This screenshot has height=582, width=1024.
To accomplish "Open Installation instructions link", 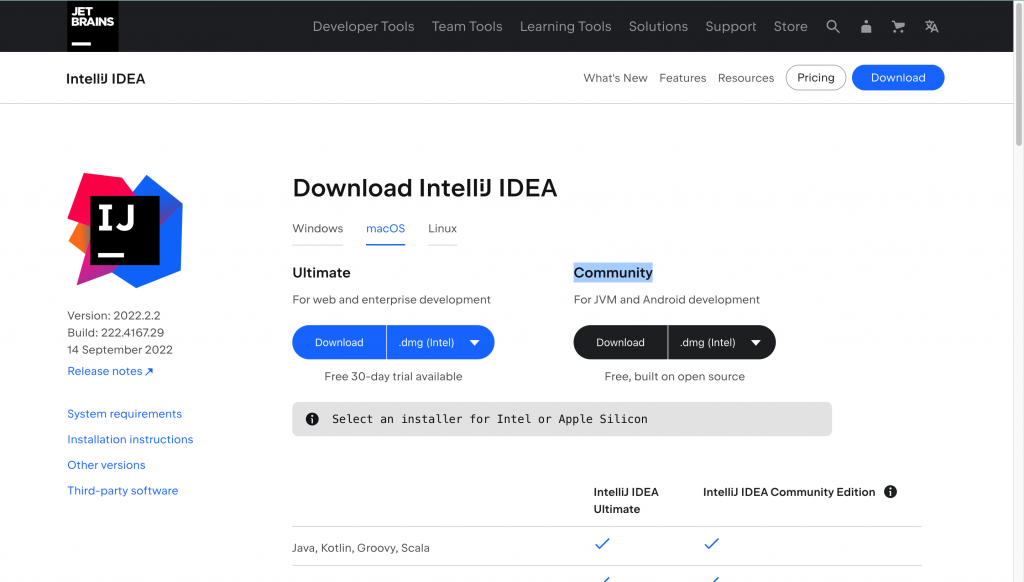I will (130, 439).
